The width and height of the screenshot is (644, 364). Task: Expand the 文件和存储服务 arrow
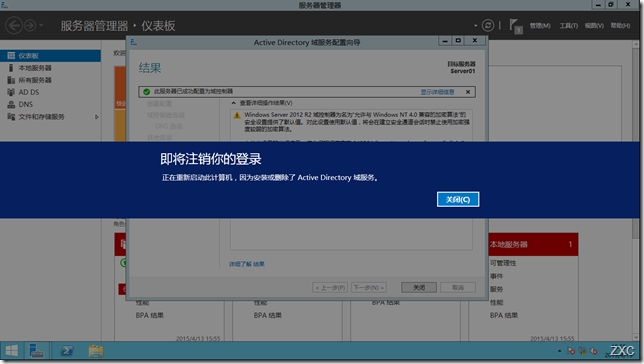pos(97,117)
